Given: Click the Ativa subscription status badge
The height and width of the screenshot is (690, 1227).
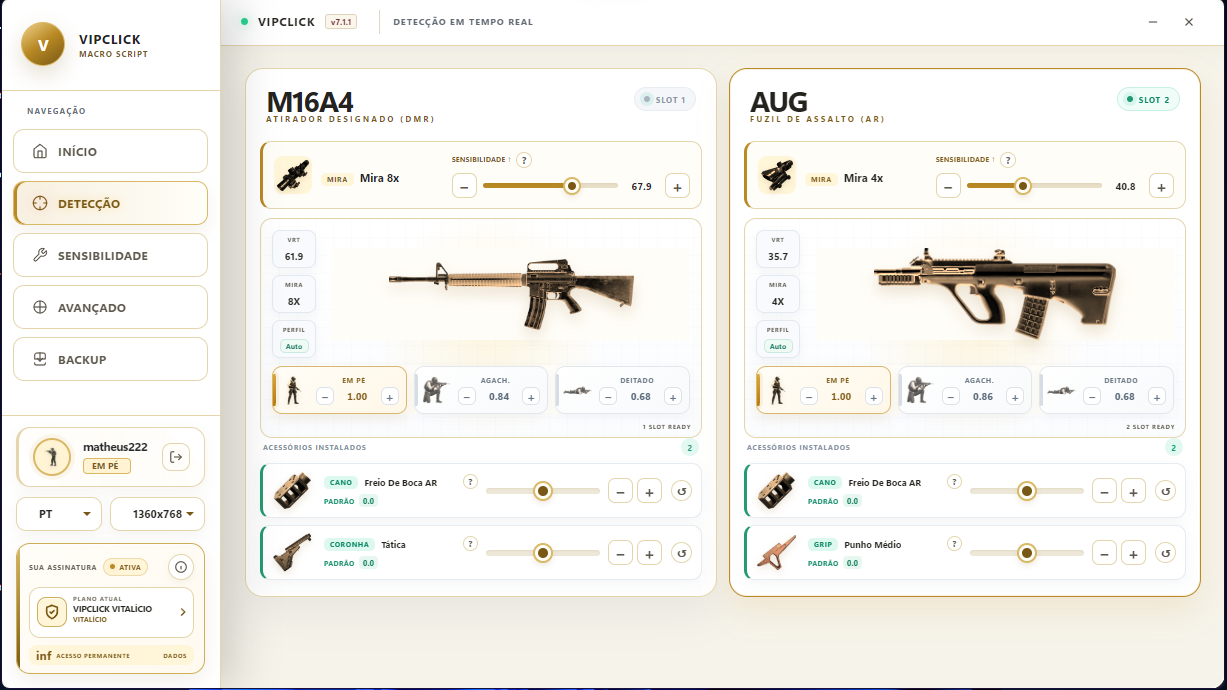Looking at the screenshot, I should (x=125, y=567).
